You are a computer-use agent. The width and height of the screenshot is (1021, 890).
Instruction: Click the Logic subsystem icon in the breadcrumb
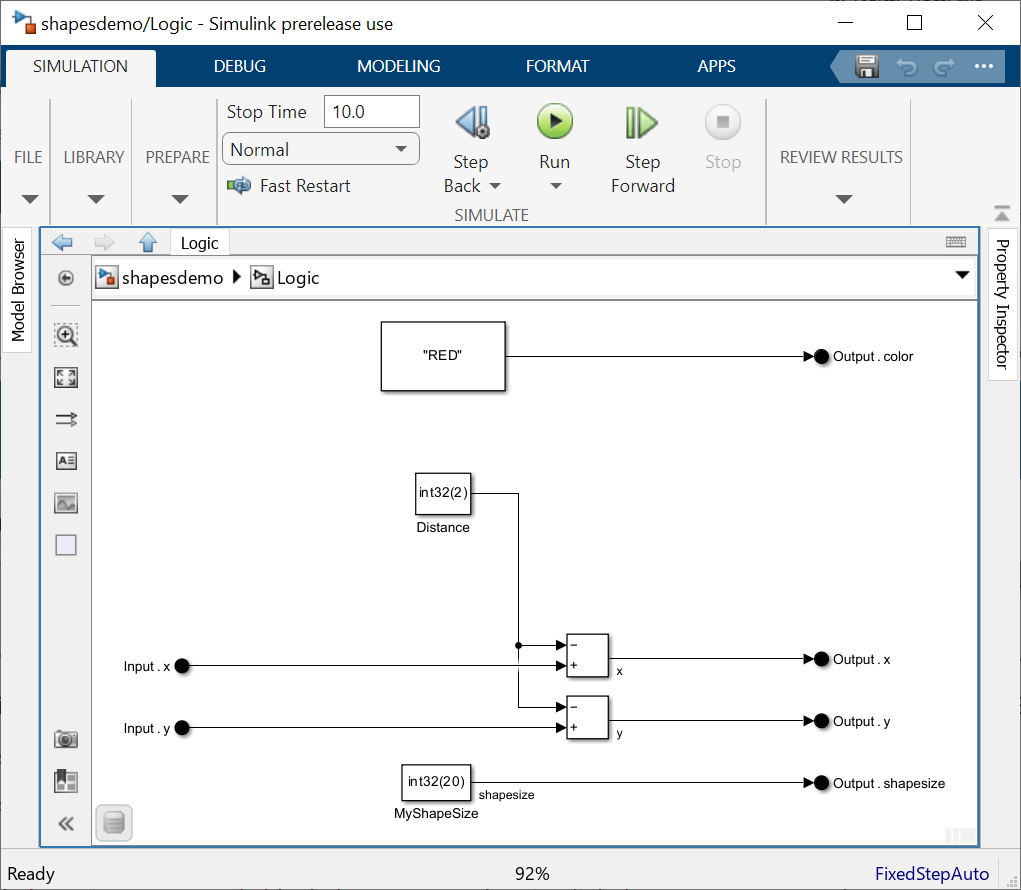pyautogui.click(x=262, y=277)
